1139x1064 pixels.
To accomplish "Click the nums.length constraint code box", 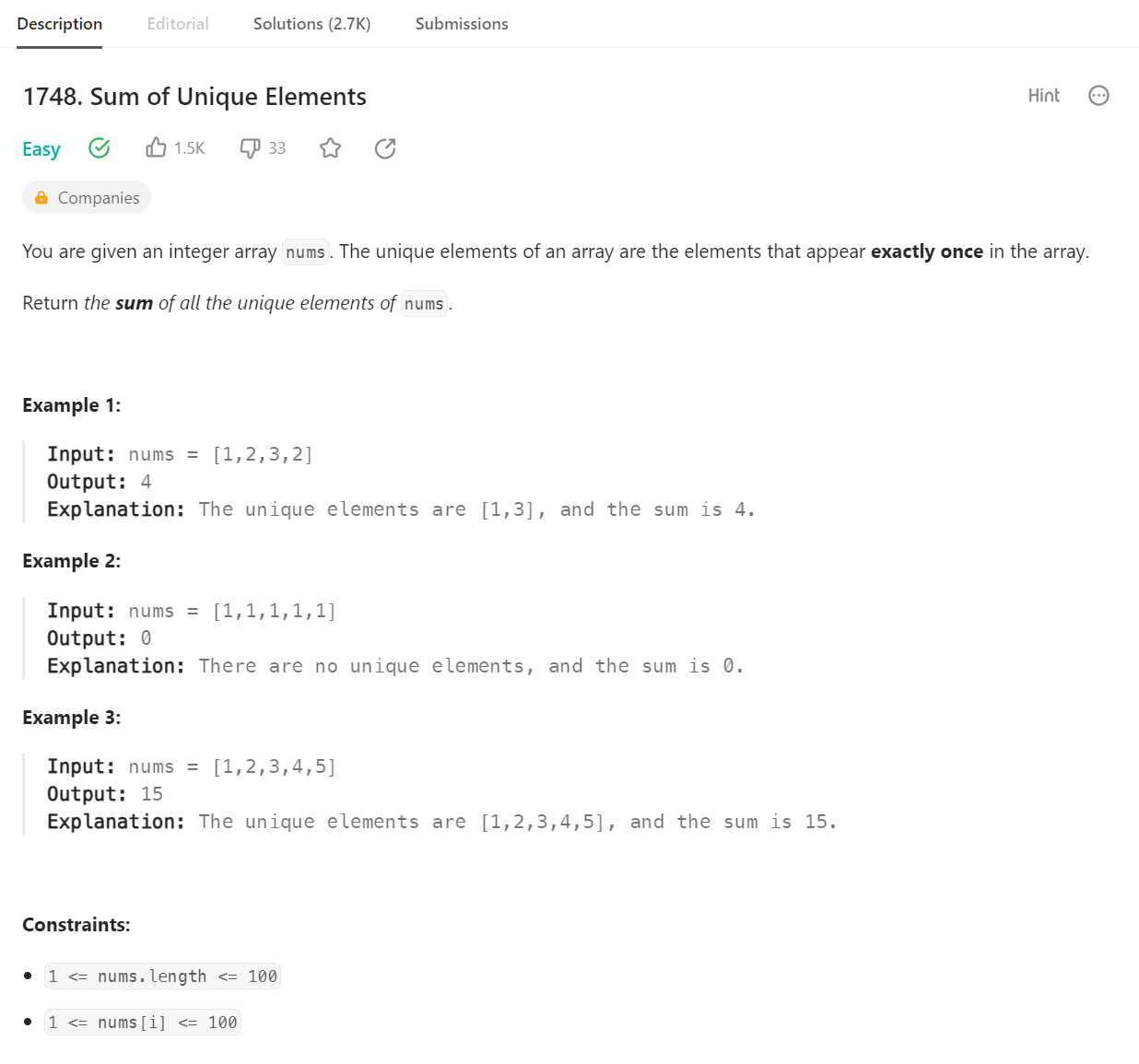I will tap(162, 976).
